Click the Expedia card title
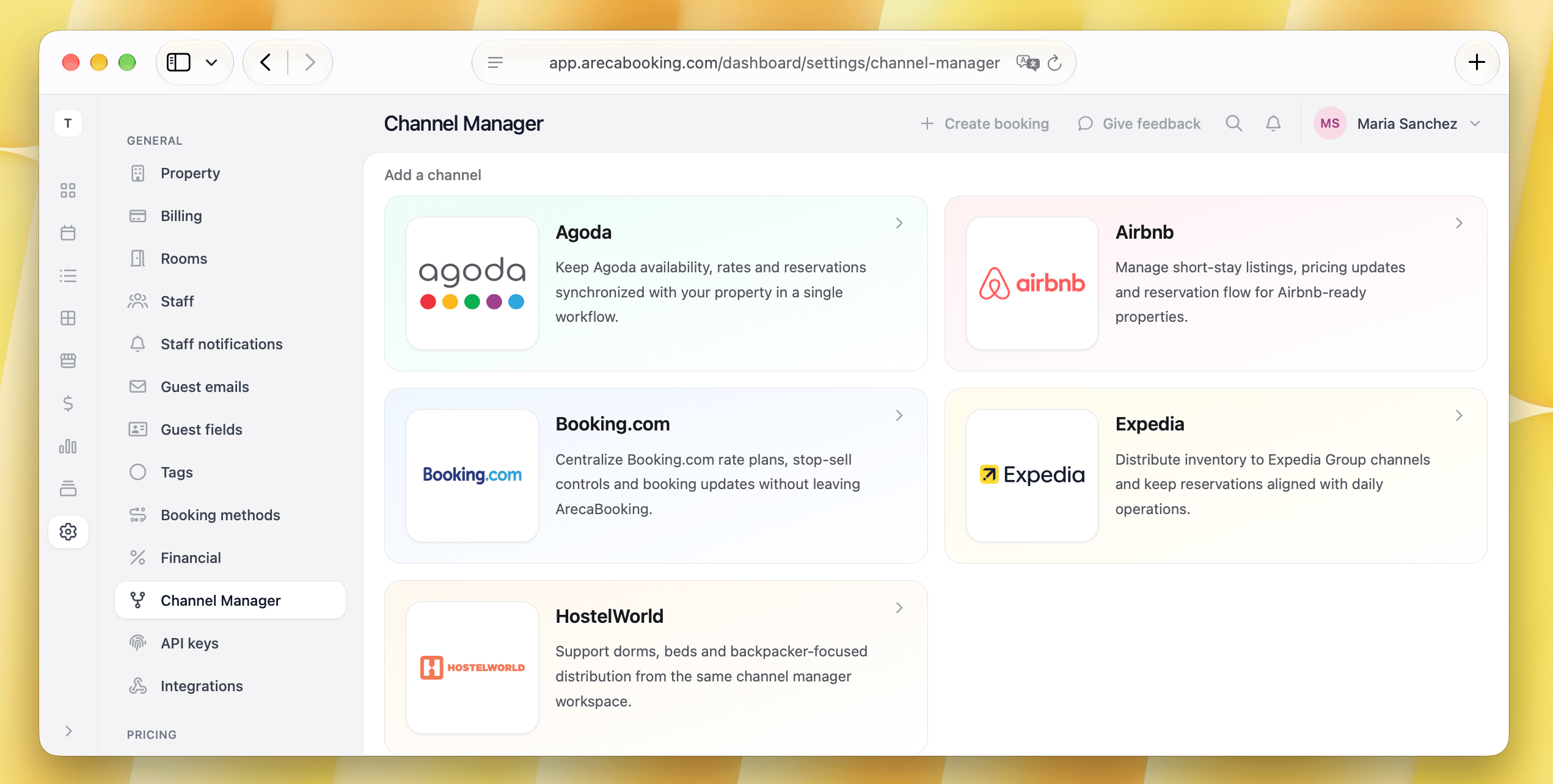This screenshot has width=1553, height=784. [x=1150, y=424]
